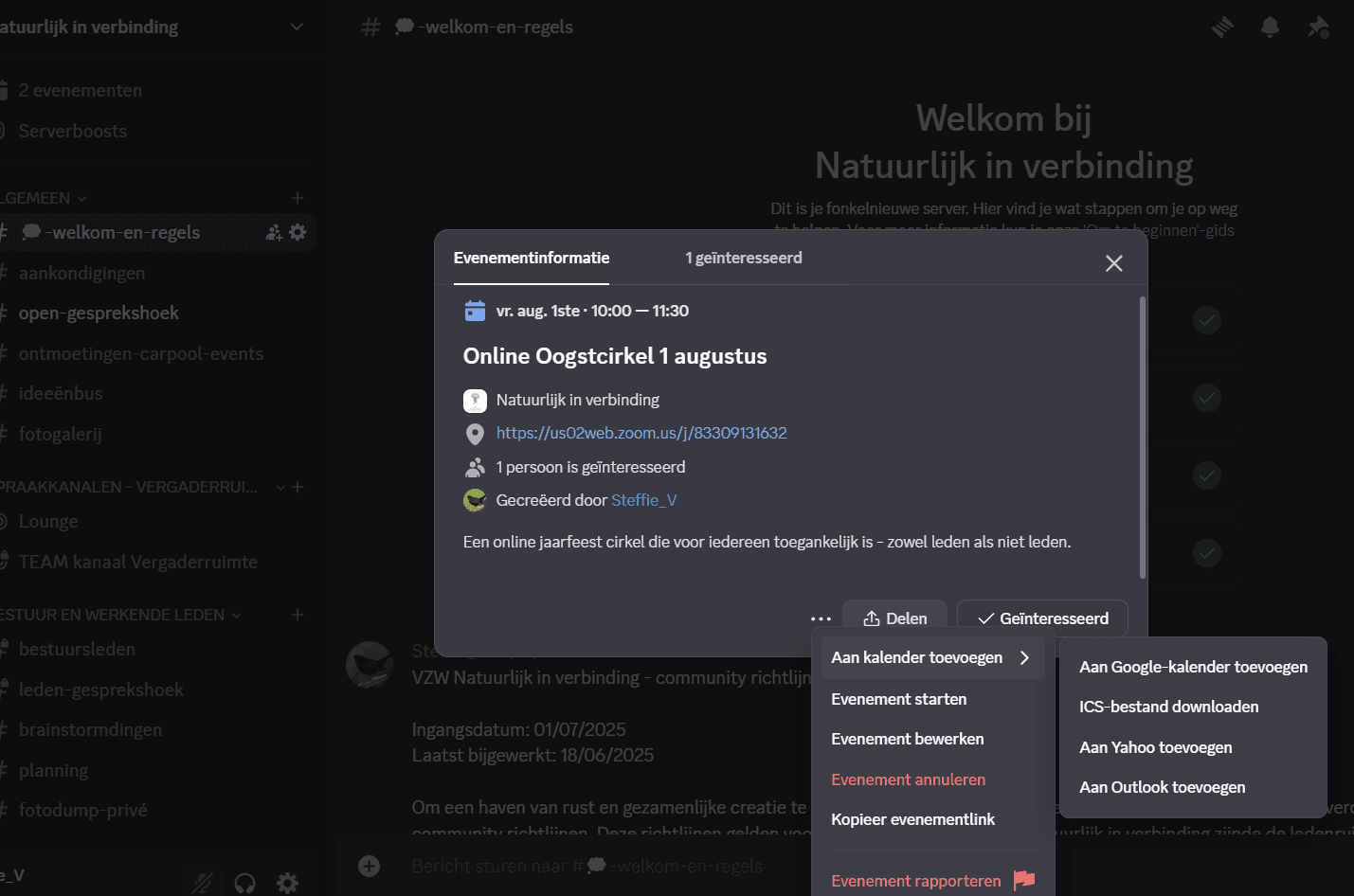This screenshot has width=1354, height=896.
Task: Switch to the 1 geïnteresseerd tab
Action: [743, 257]
